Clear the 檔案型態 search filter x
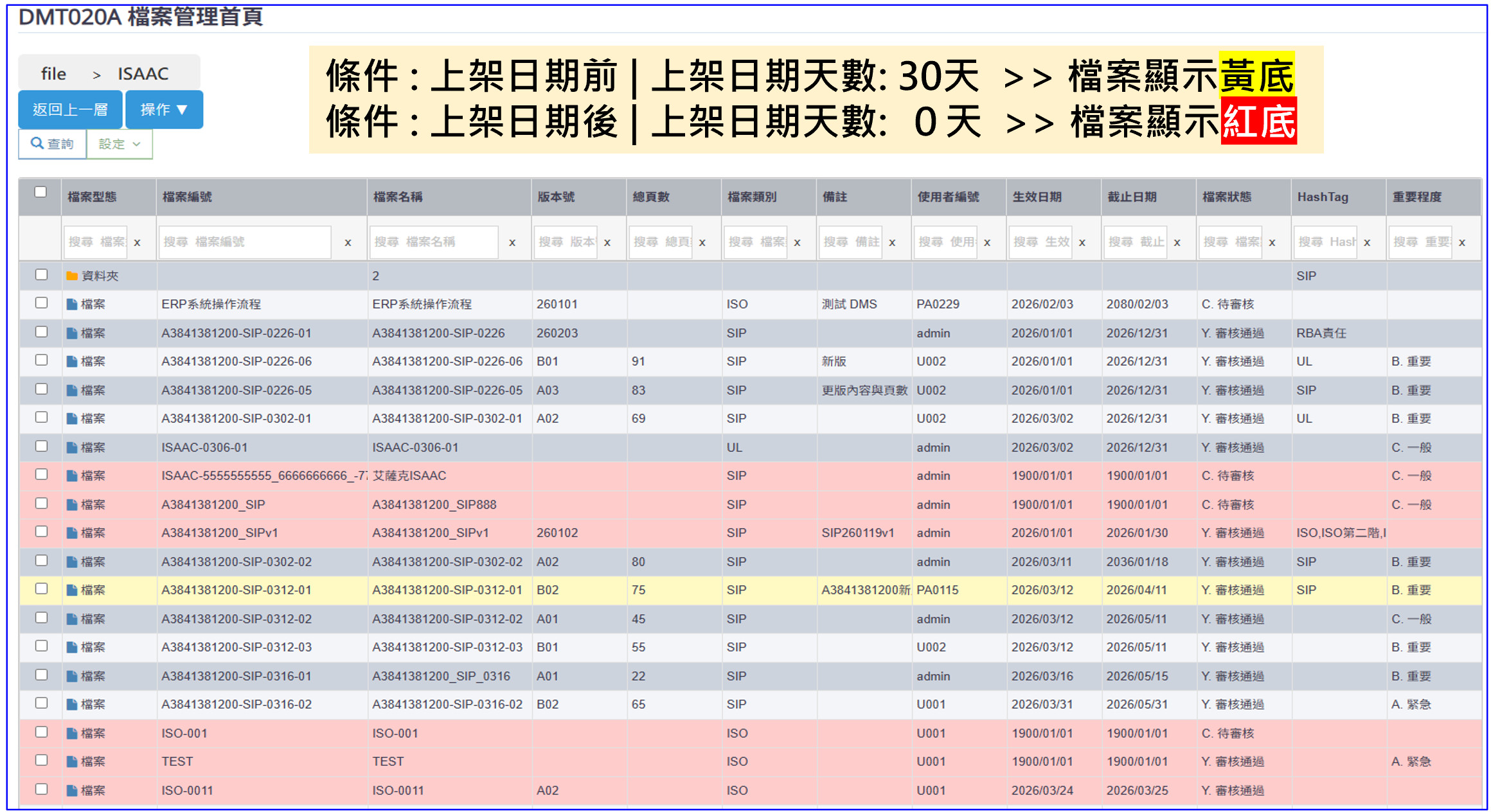Screen dimensions: 1491x812 tap(137, 243)
